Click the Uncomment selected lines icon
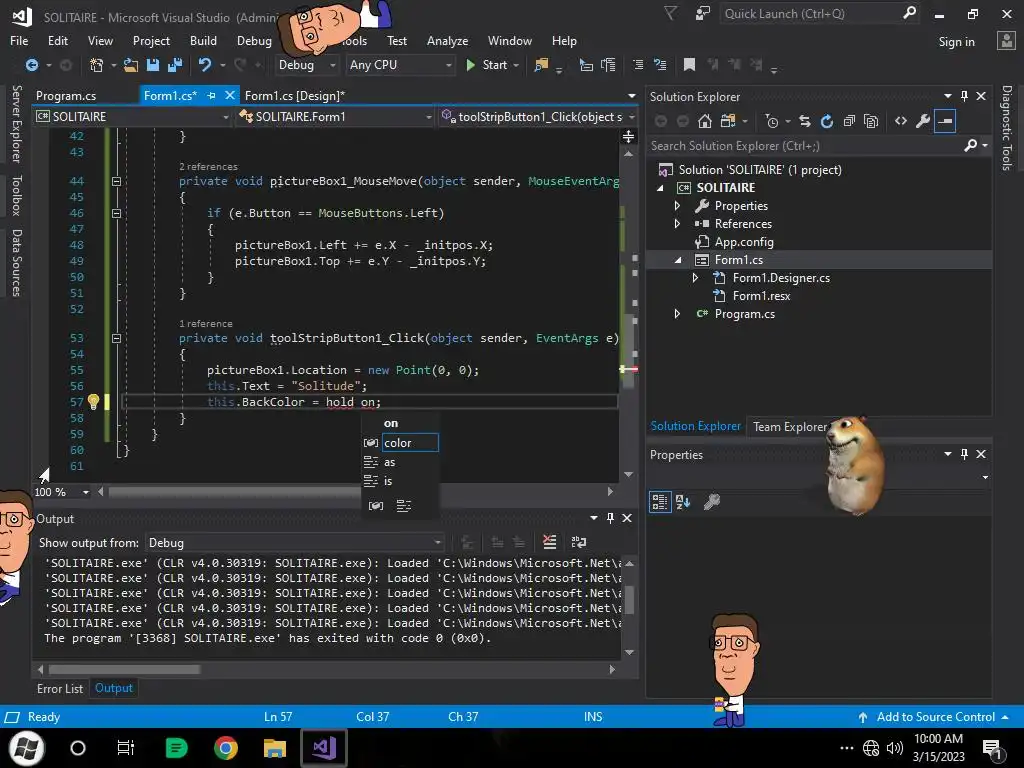 tap(660, 65)
